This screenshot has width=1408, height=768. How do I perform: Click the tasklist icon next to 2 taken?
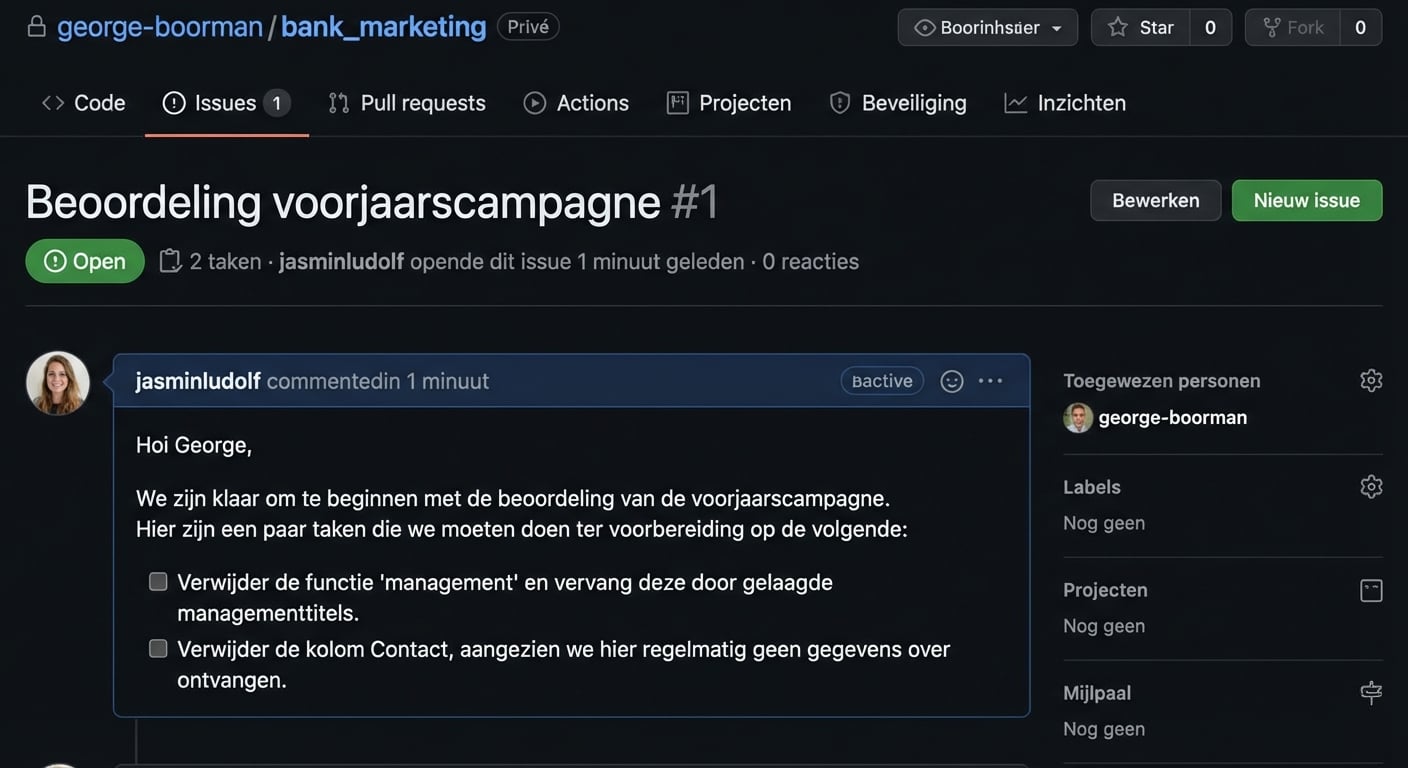click(x=171, y=260)
